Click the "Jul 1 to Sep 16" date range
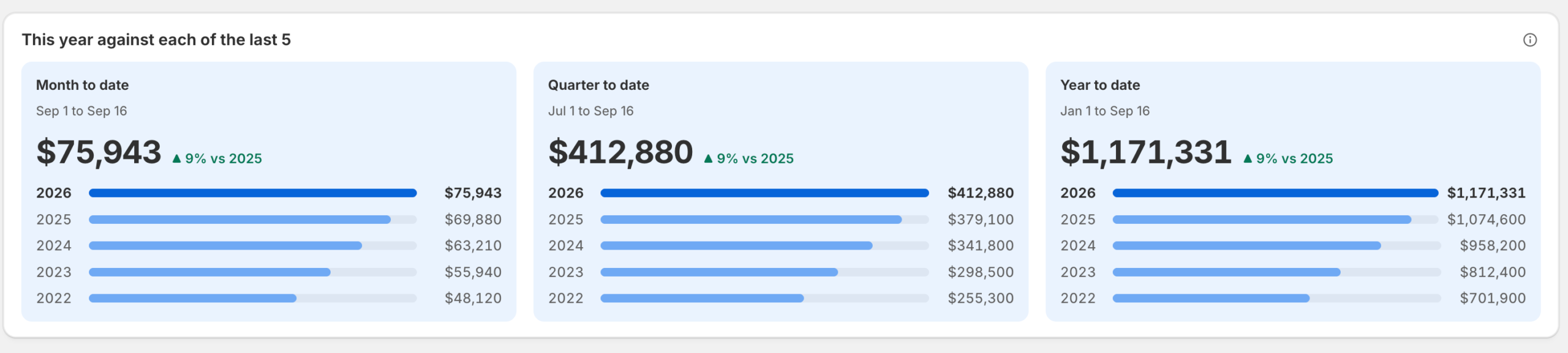Viewport: 1568px width, 353px height. 590,111
